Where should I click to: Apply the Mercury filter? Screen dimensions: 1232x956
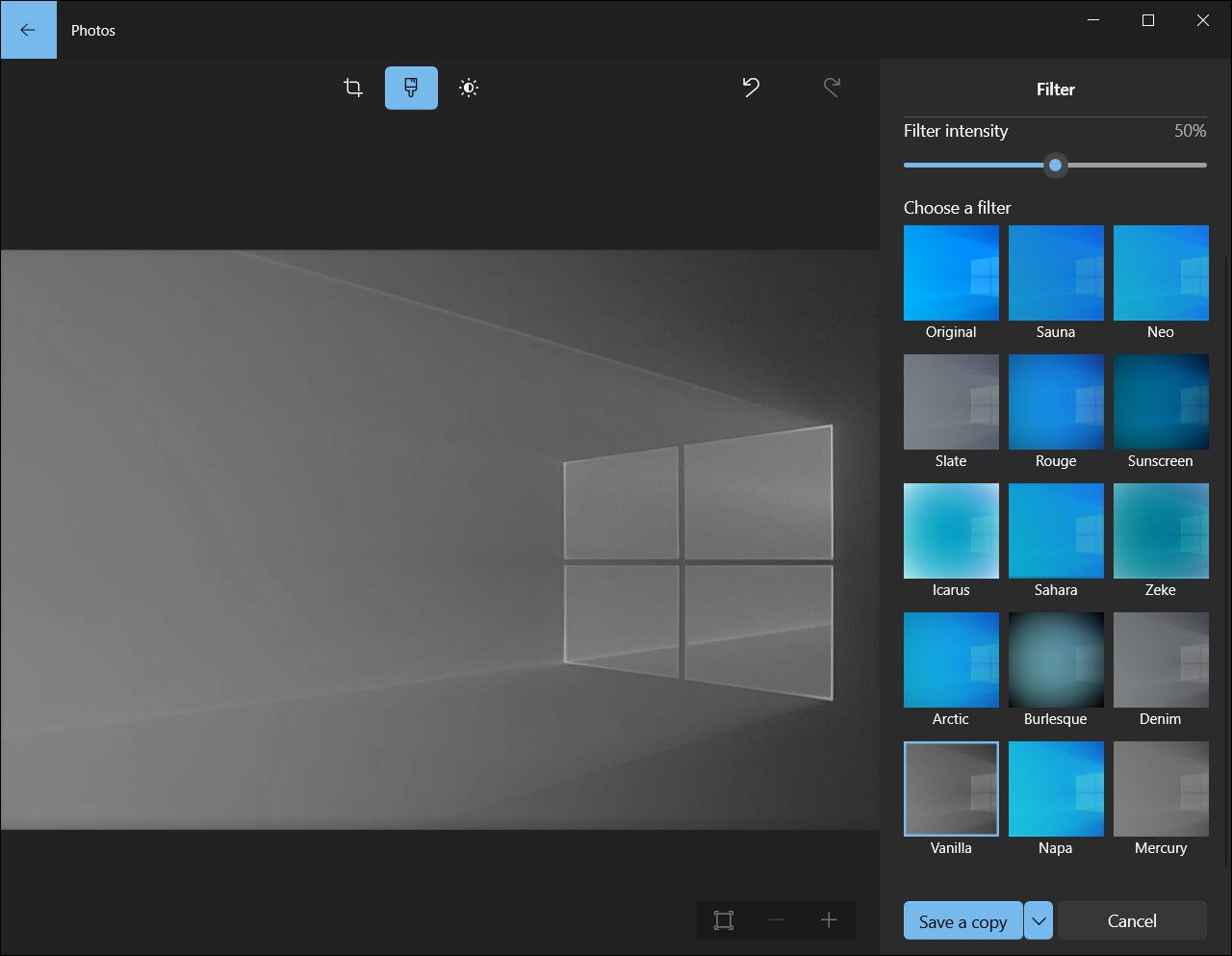click(1161, 788)
